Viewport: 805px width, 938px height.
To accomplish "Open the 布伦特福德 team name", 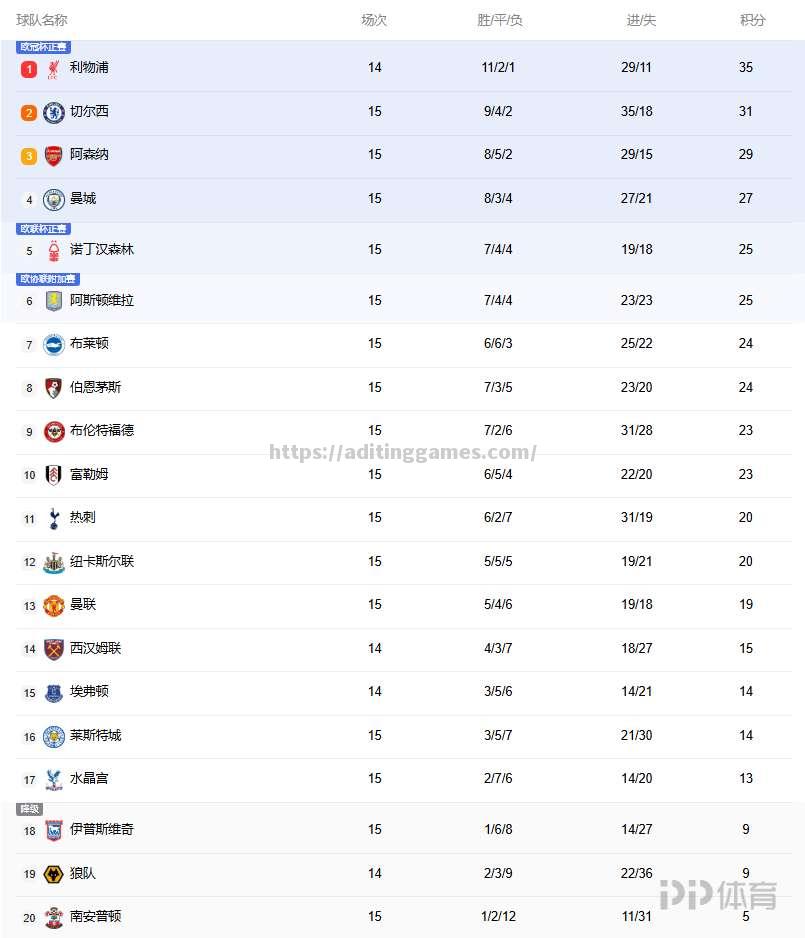I will click(x=102, y=430).
